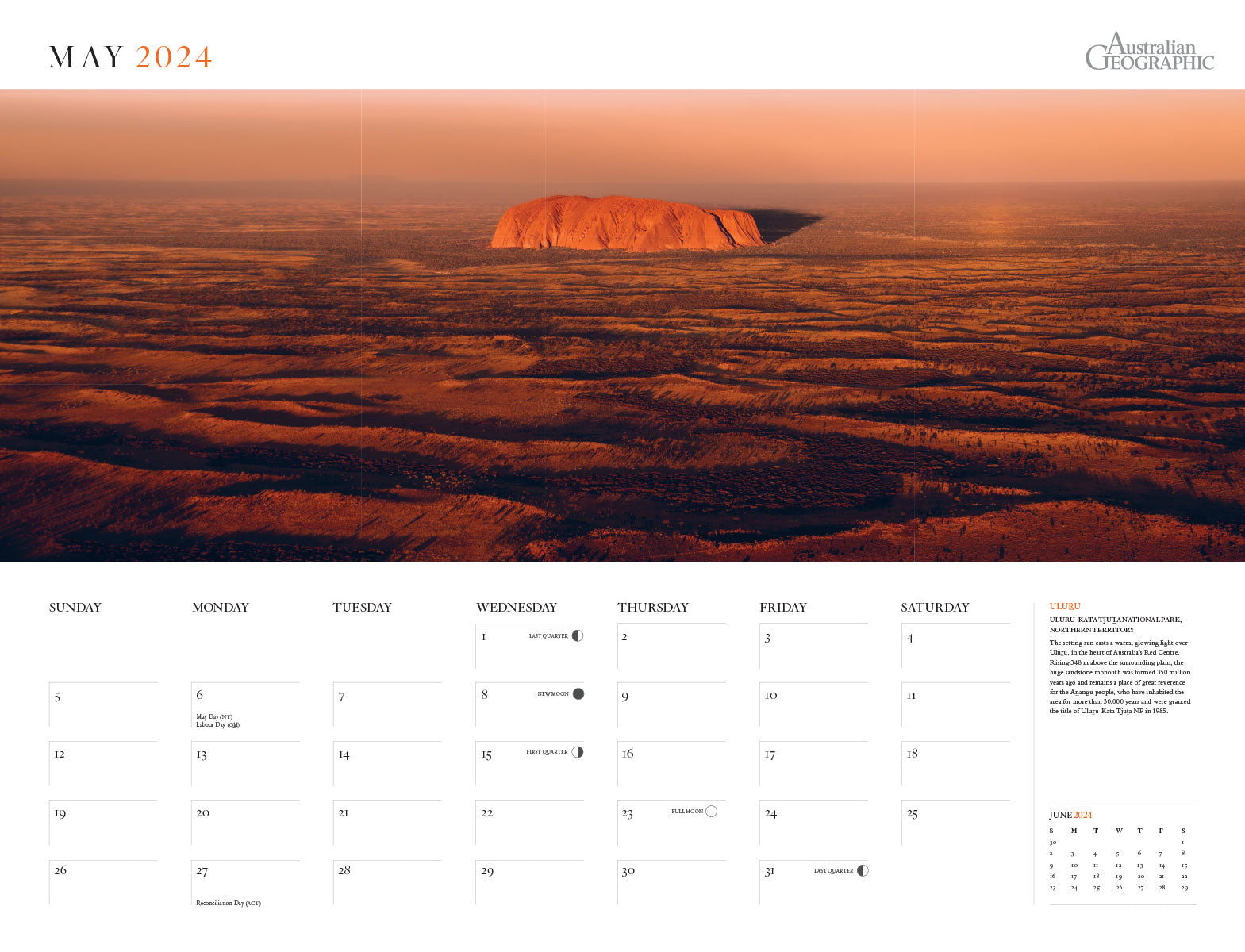Click the Reconciliation Day (ACT) label
The image size is (1245, 952).
click(x=229, y=903)
